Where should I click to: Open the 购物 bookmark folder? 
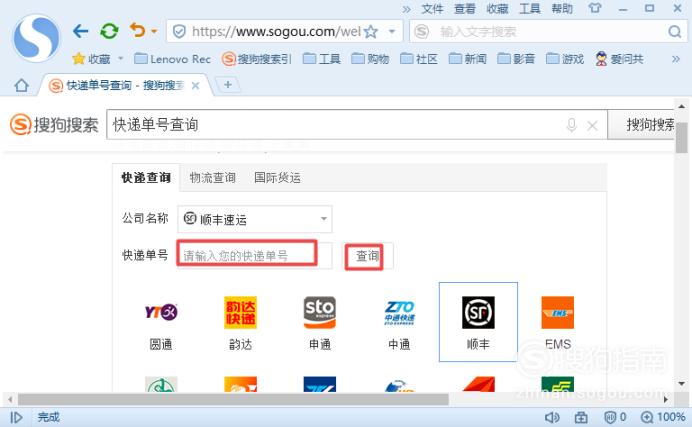coord(370,59)
